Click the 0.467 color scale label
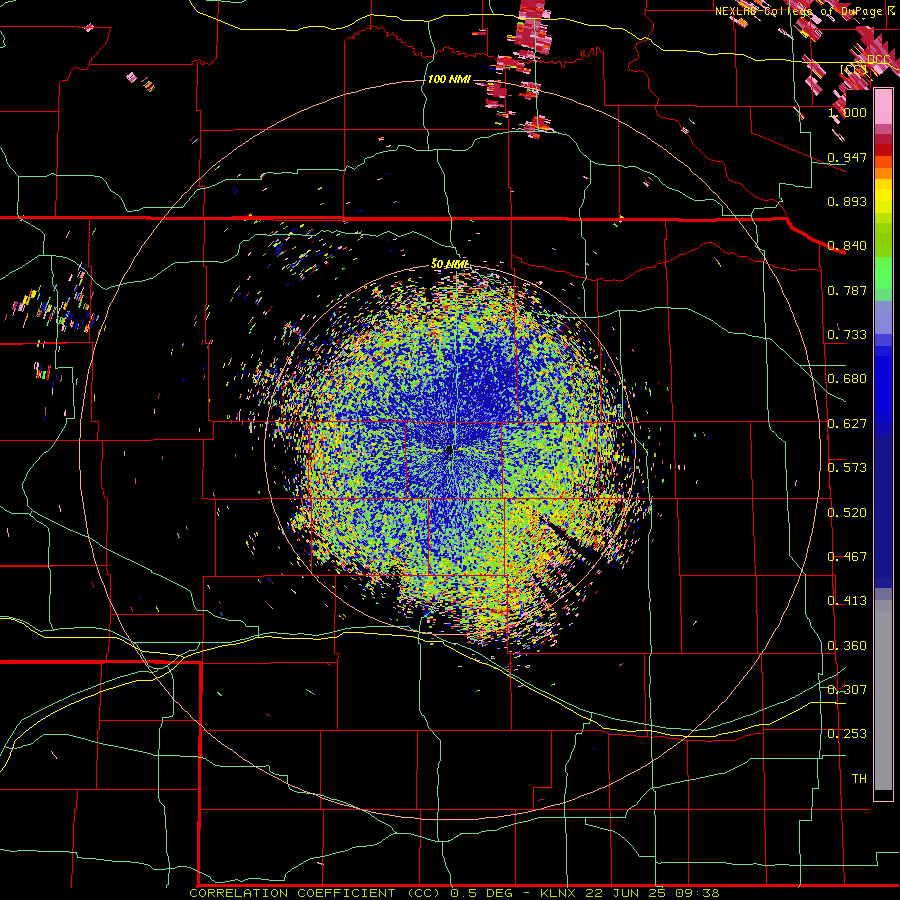The width and height of the screenshot is (900, 900). pyautogui.click(x=847, y=556)
